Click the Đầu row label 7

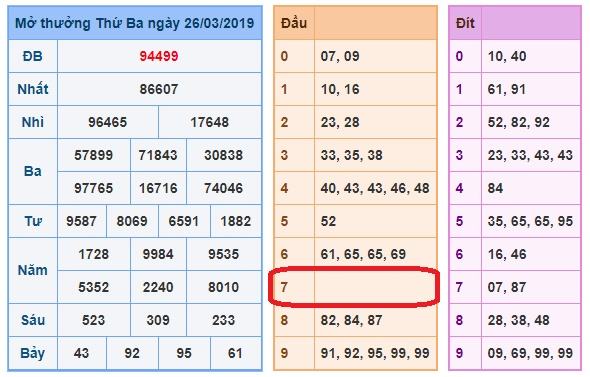click(284, 287)
